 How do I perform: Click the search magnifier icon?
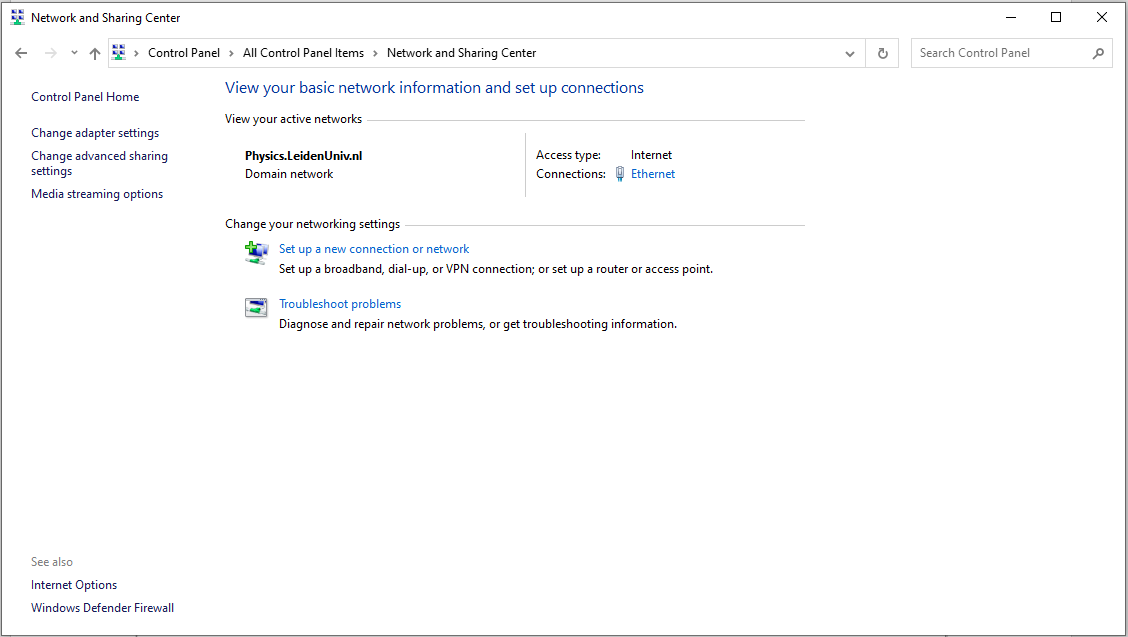tap(1098, 53)
